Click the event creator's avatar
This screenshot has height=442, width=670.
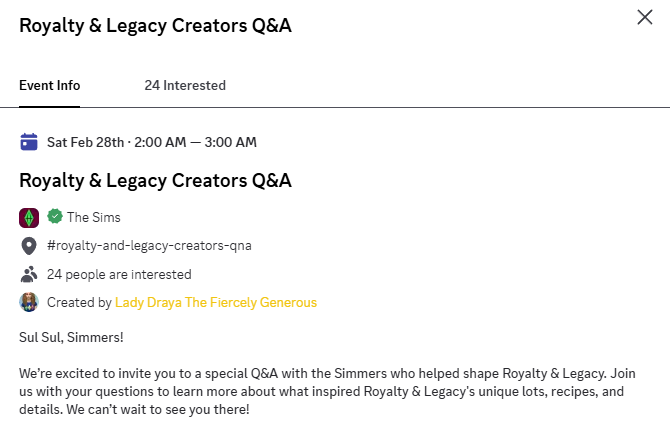[29, 302]
